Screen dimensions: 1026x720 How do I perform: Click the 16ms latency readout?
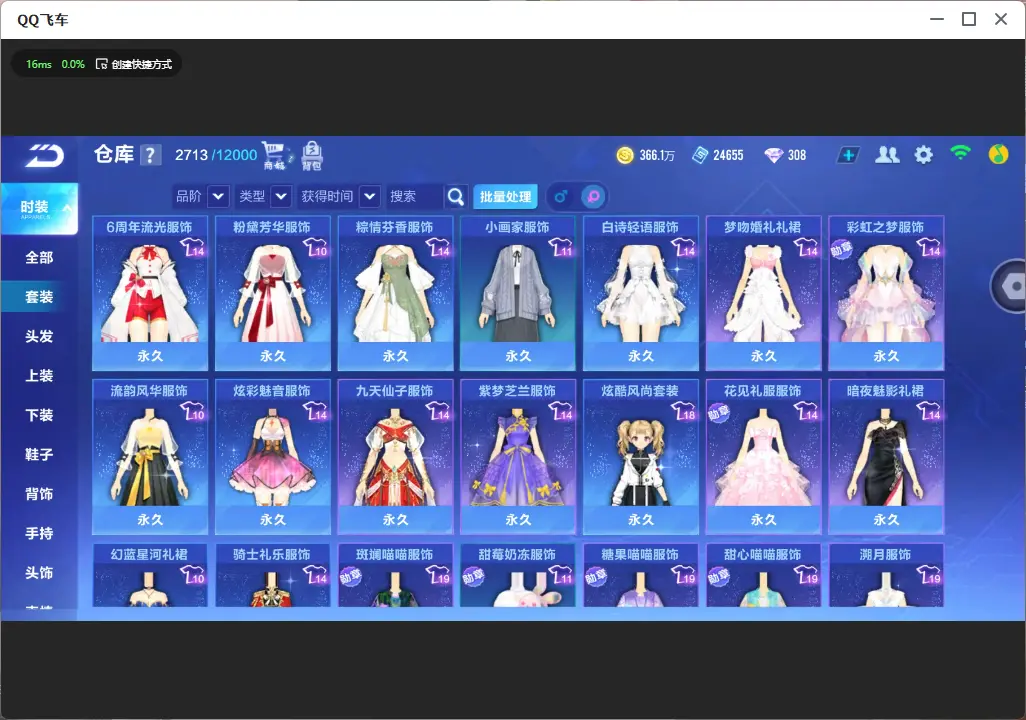pyautogui.click(x=39, y=64)
